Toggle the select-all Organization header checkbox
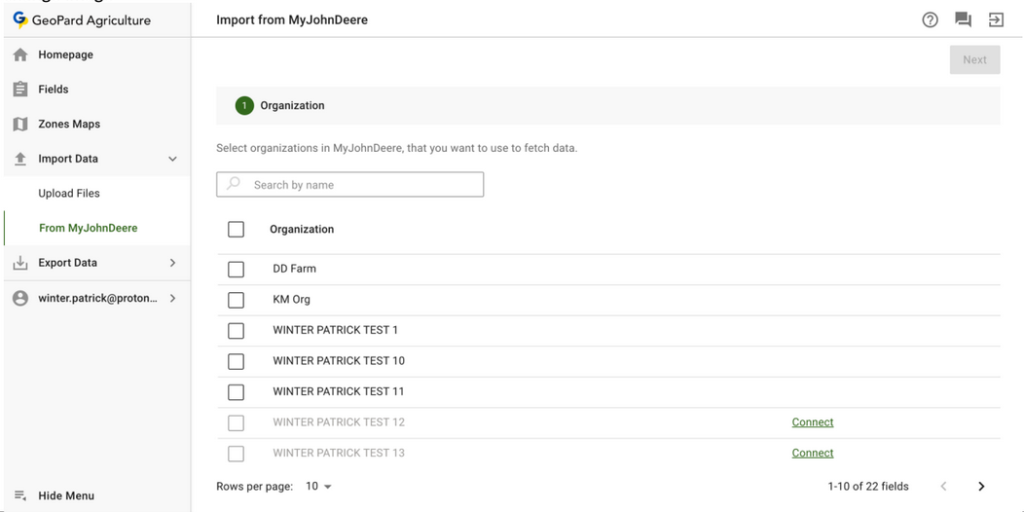The height and width of the screenshot is (512, 1024). [x=236, y=229]
